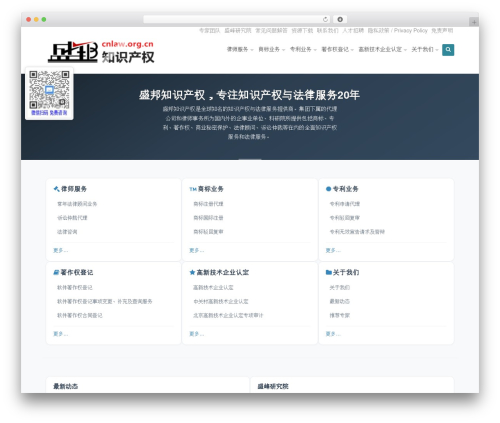The width and height of the screenshot is (500, 423).
Task: Click 更多 in the 高新技术企业认定 card
Action: click(197, 334)
